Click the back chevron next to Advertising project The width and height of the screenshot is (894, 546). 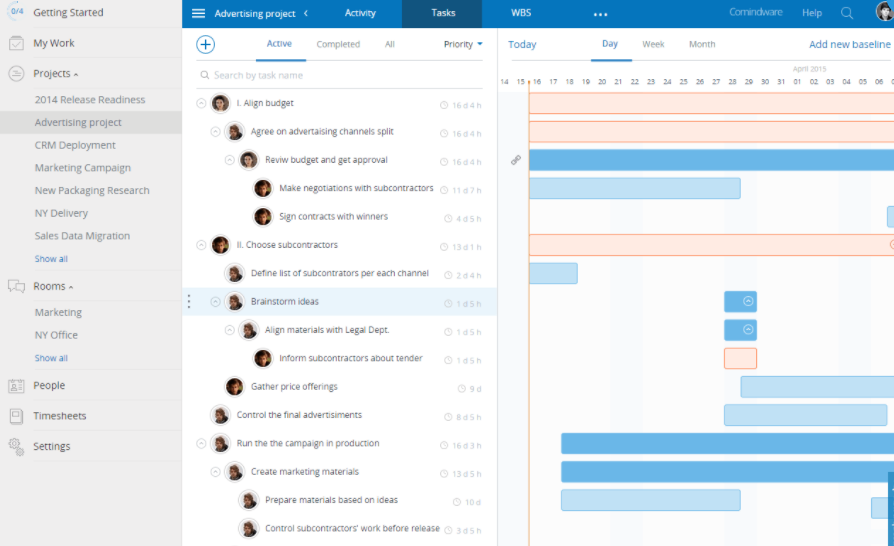306,13
